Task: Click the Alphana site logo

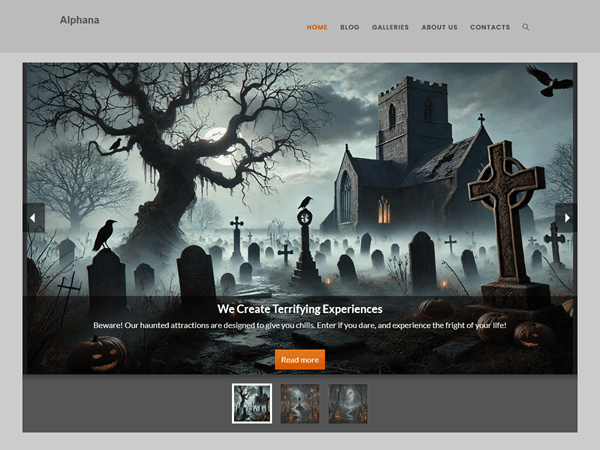Action: (x=80, y=20)
